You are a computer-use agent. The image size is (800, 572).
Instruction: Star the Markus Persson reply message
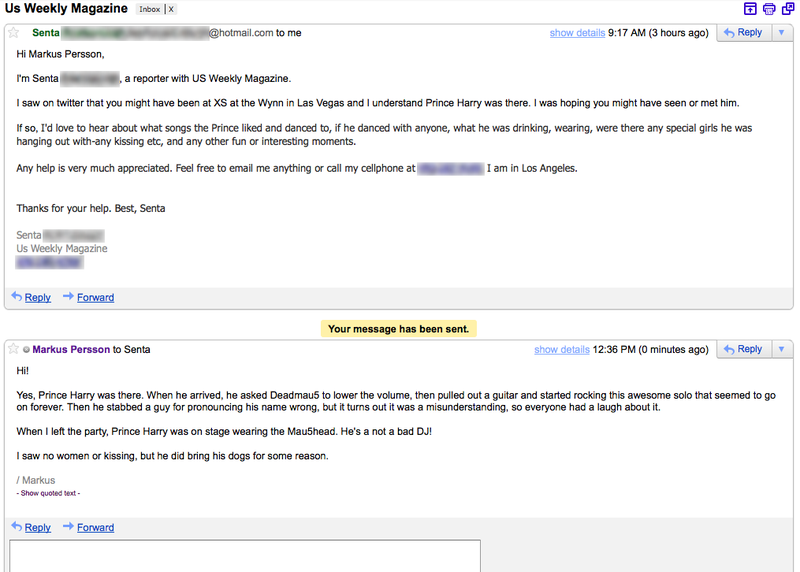14,349
